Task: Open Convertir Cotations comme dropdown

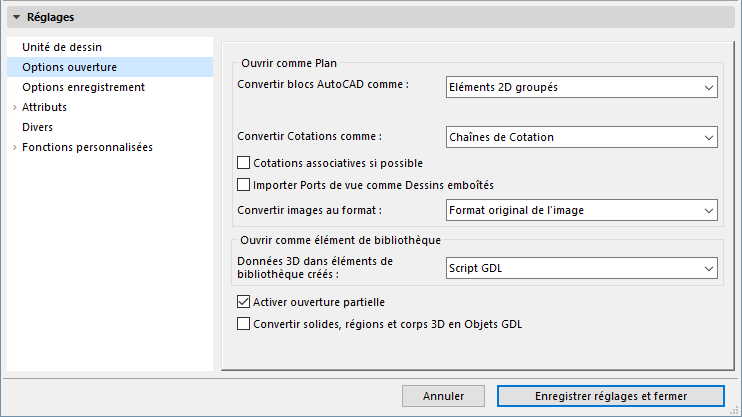Action: [x=580, y=137]
